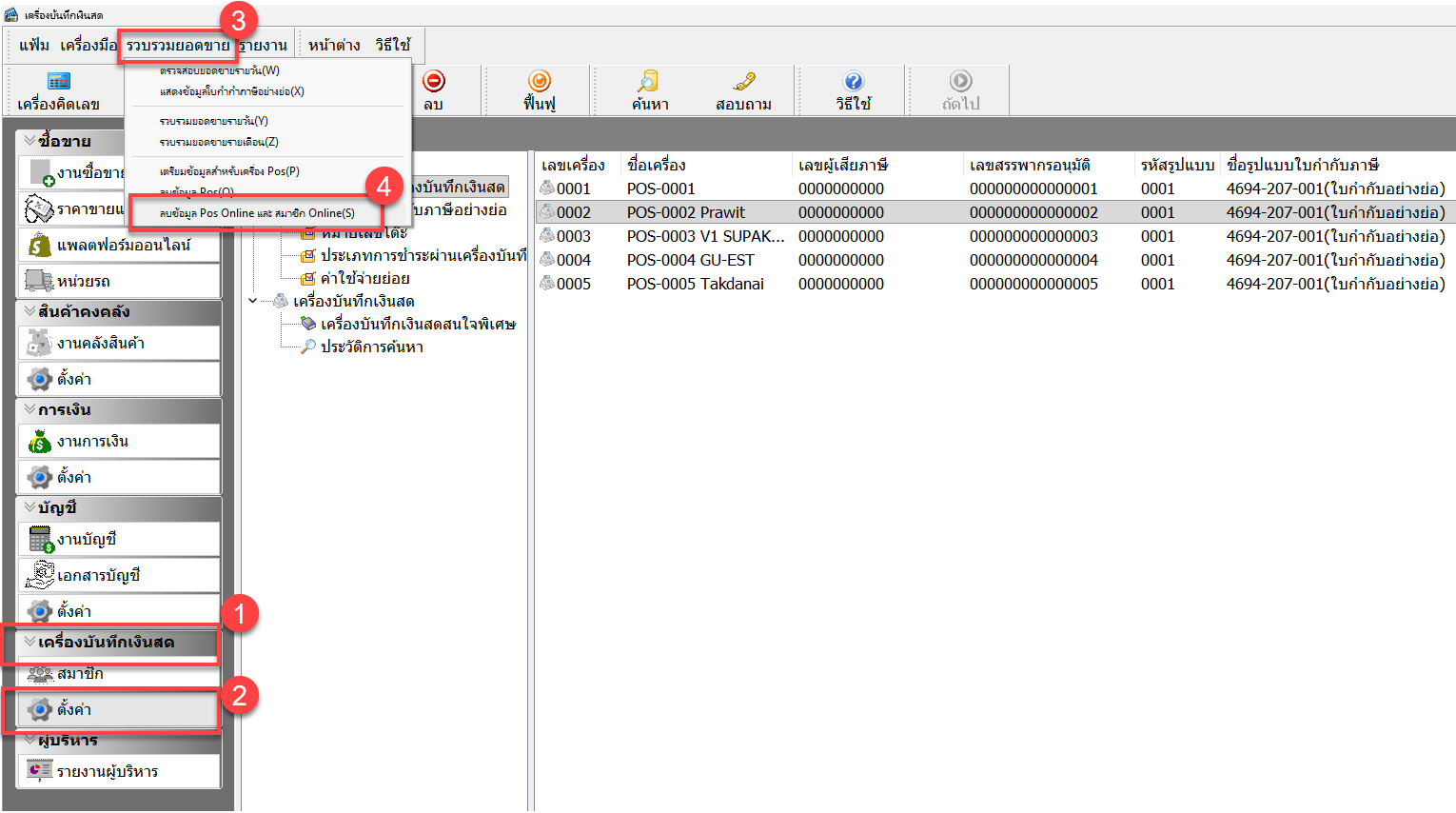This screenshot has height=813, width=1456.
Task: Collapse the การเงิน sidebar section
Action: (x=30, y=409)
